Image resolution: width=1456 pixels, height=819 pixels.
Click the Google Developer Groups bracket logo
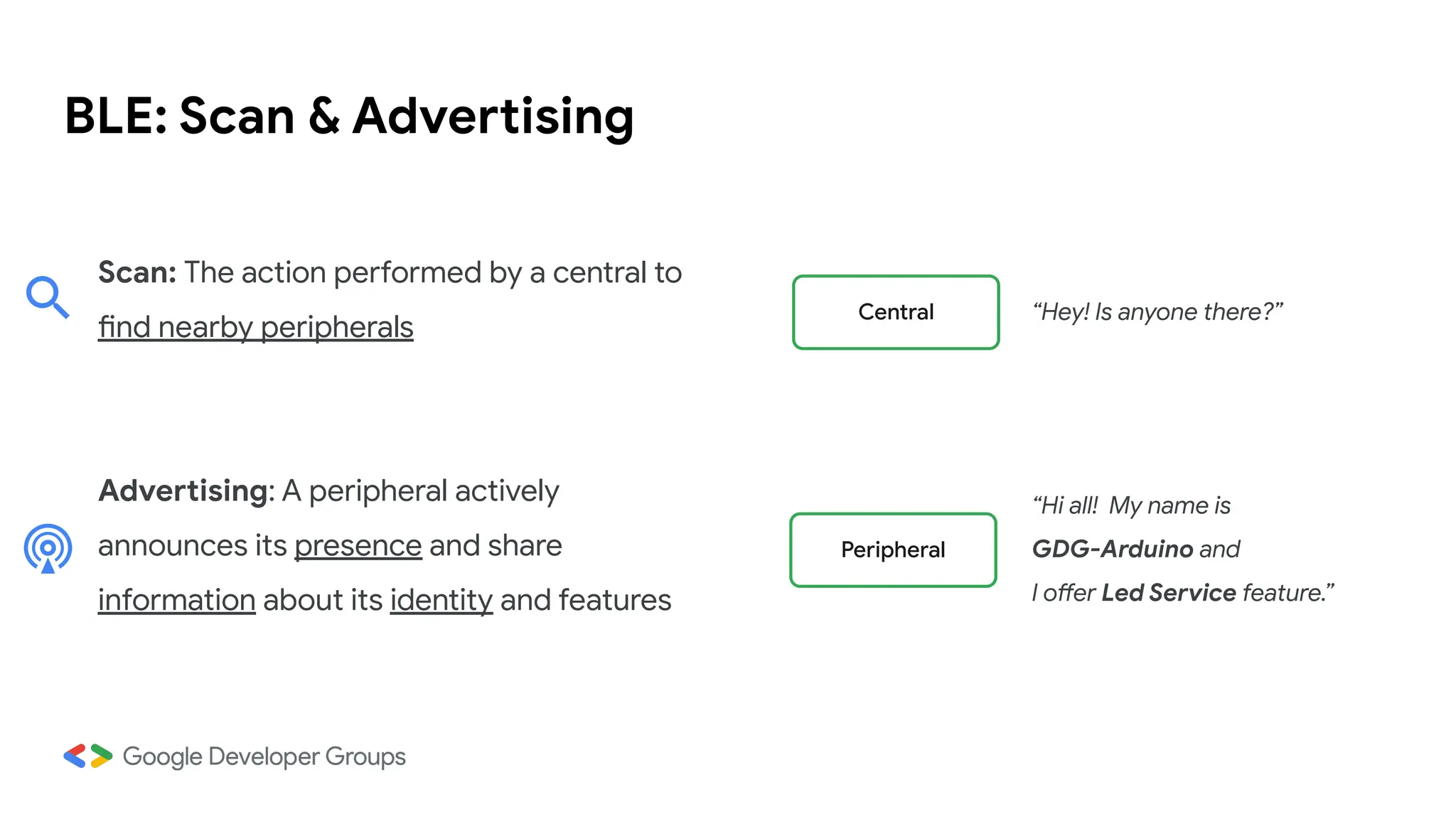pyautogui.click(x=87, y=756)
